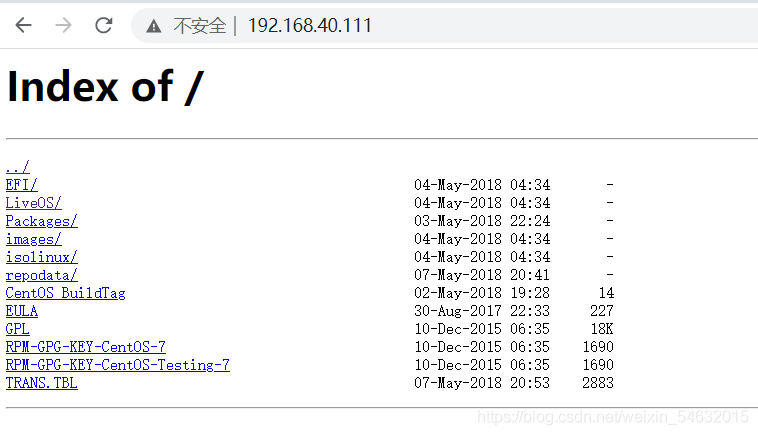The image size is (758, 435).
Task: Open the RPM-GPG-KEY-CentOS-Testing-7 file link
Action: (x=117, y=365)
